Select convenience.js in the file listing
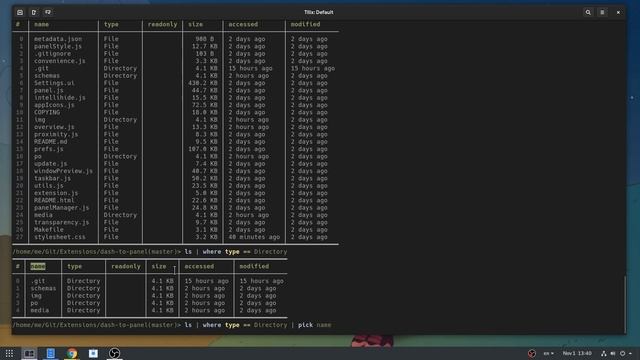The height and width of the screenshot is (360, 640). pos(60,61)
